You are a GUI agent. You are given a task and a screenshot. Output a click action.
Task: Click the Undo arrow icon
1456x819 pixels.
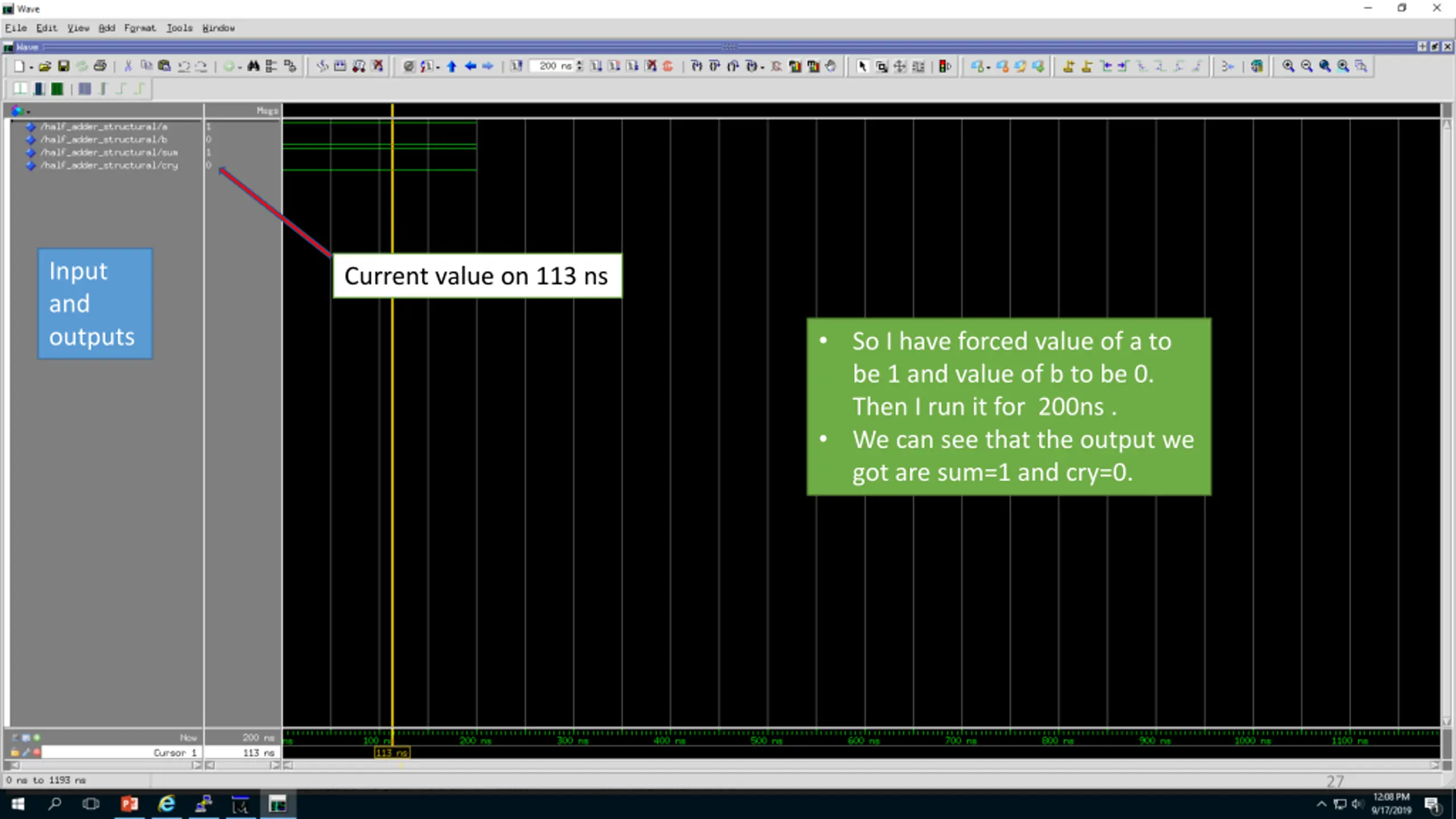[x=183, y=67]
